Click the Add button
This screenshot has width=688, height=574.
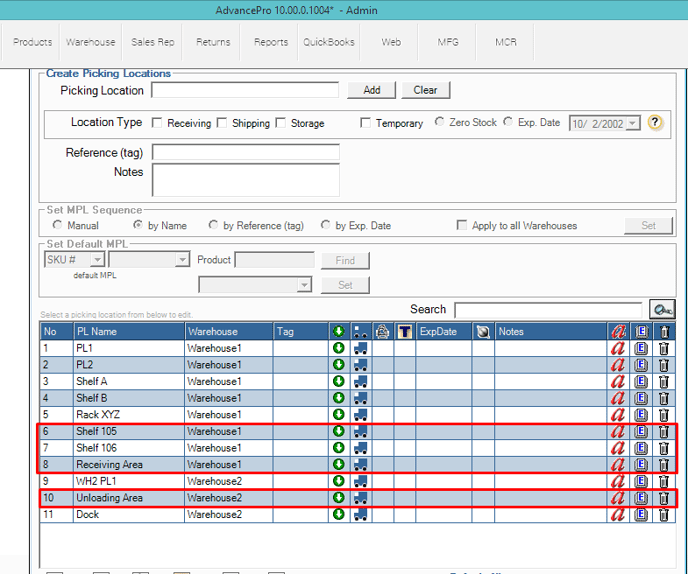pos(372,90)
